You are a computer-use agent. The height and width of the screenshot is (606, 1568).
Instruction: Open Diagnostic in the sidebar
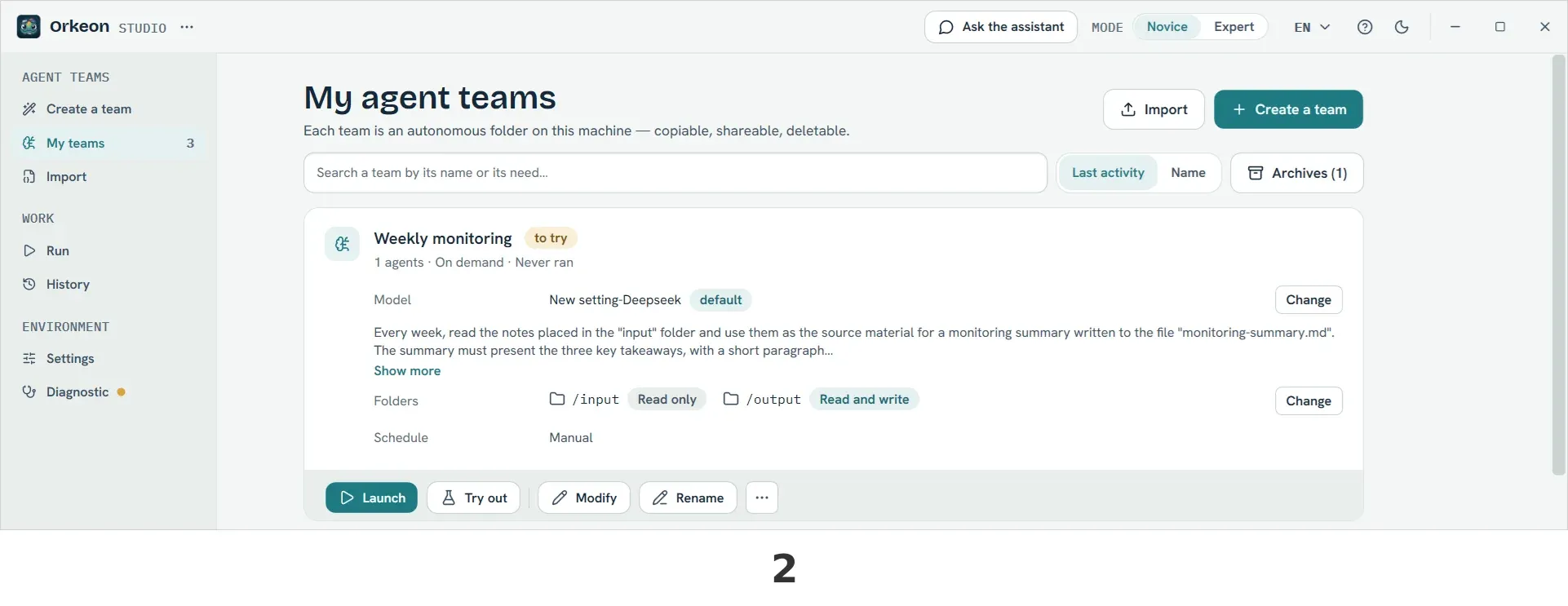(109, 392)
